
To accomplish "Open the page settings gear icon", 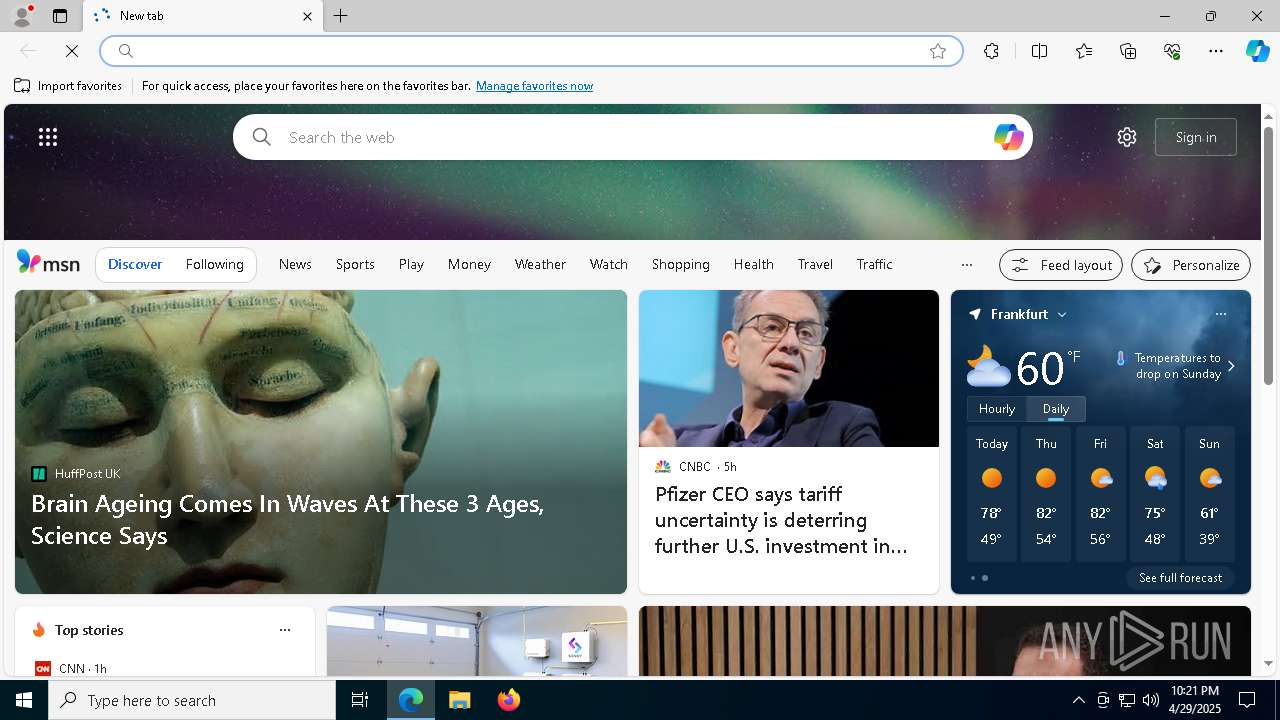I will (1127, 137).
